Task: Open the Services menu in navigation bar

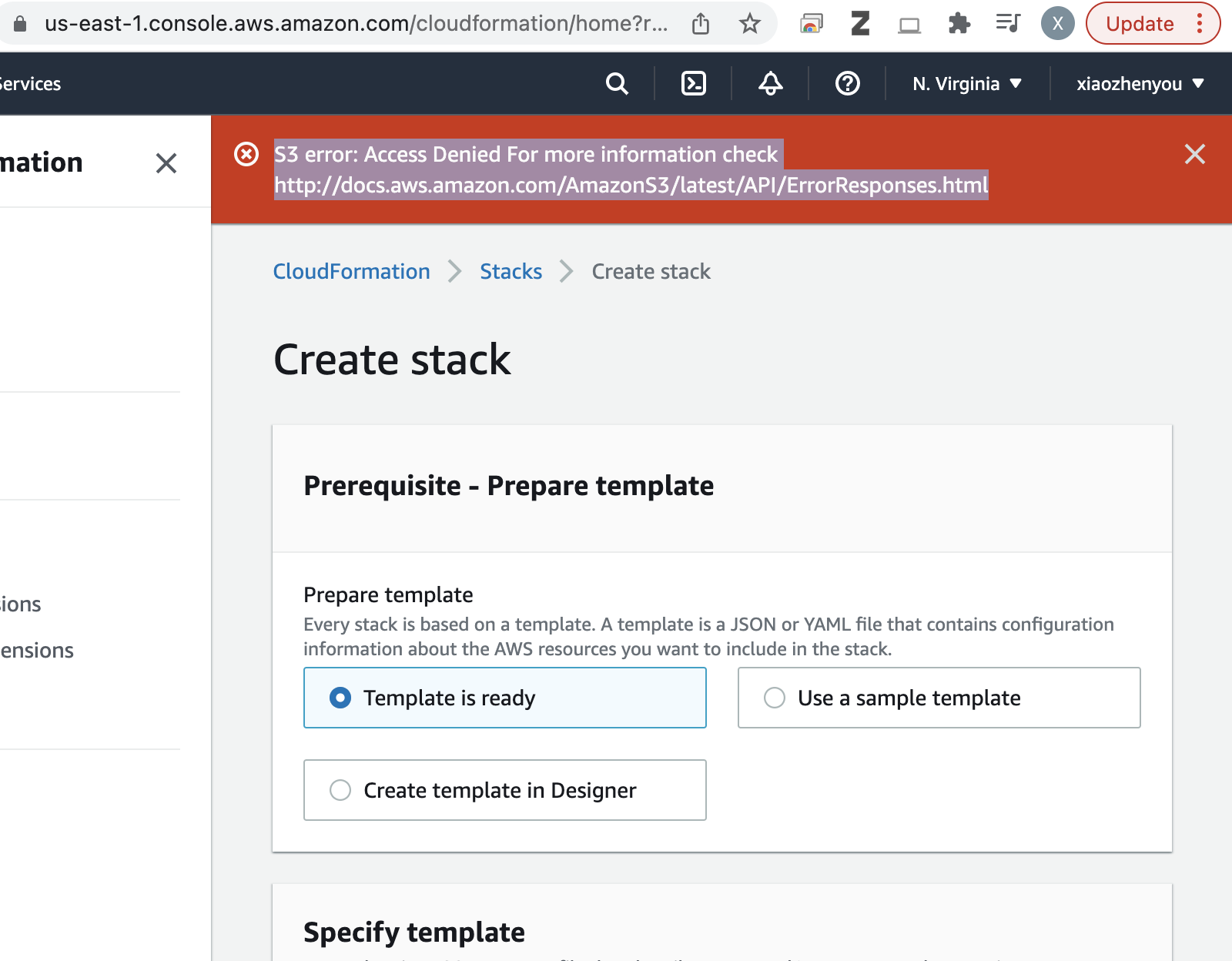Action: pyautogui.click(x=29, y=84)
